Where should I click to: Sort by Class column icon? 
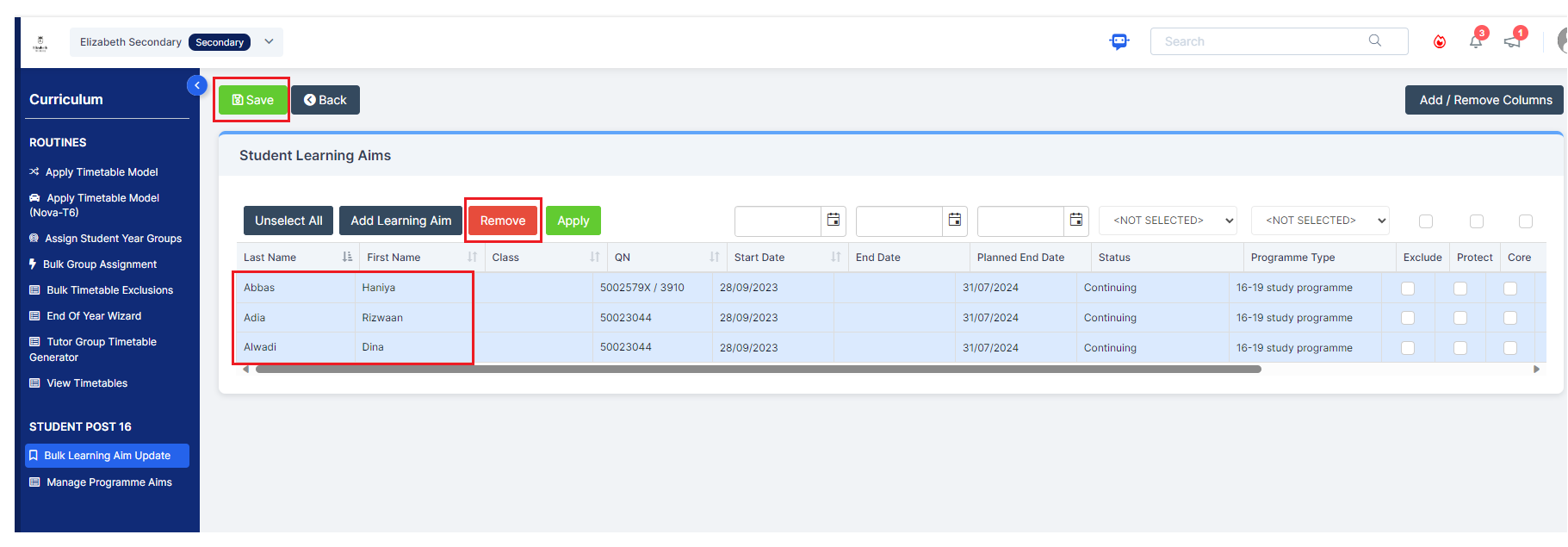pos(594,257)
